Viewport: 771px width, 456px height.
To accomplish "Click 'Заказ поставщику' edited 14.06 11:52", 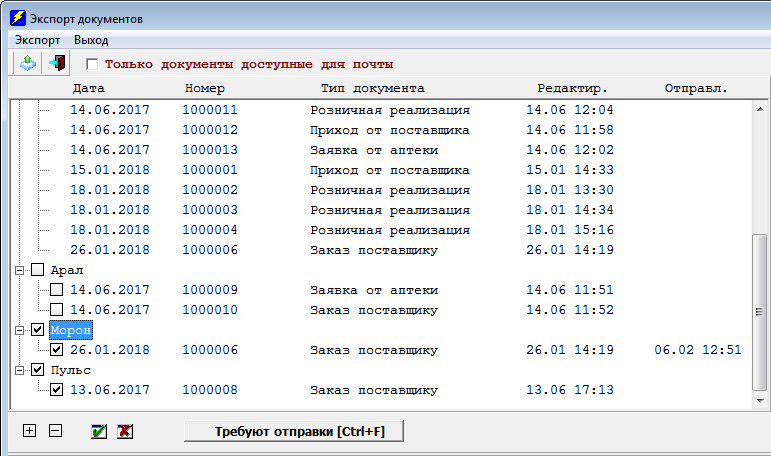I will [x=374, y=310].
